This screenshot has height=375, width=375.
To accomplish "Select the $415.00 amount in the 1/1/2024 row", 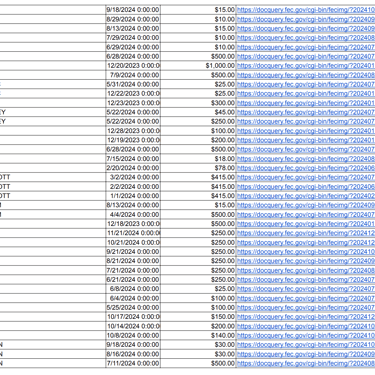I will (x=198, y=196).
